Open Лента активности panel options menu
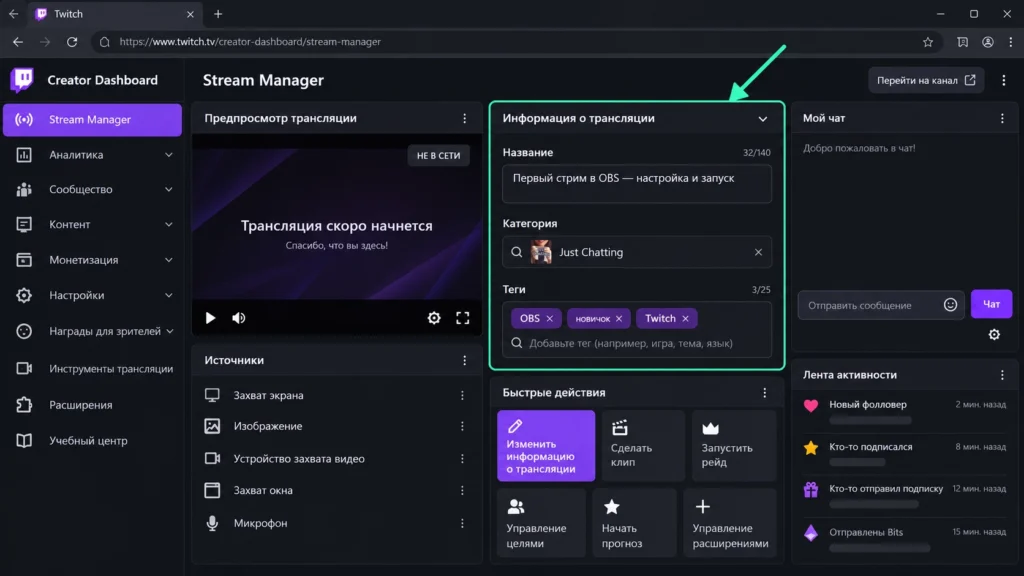Screen dimensions: 1024x576 coord(1002,375)
